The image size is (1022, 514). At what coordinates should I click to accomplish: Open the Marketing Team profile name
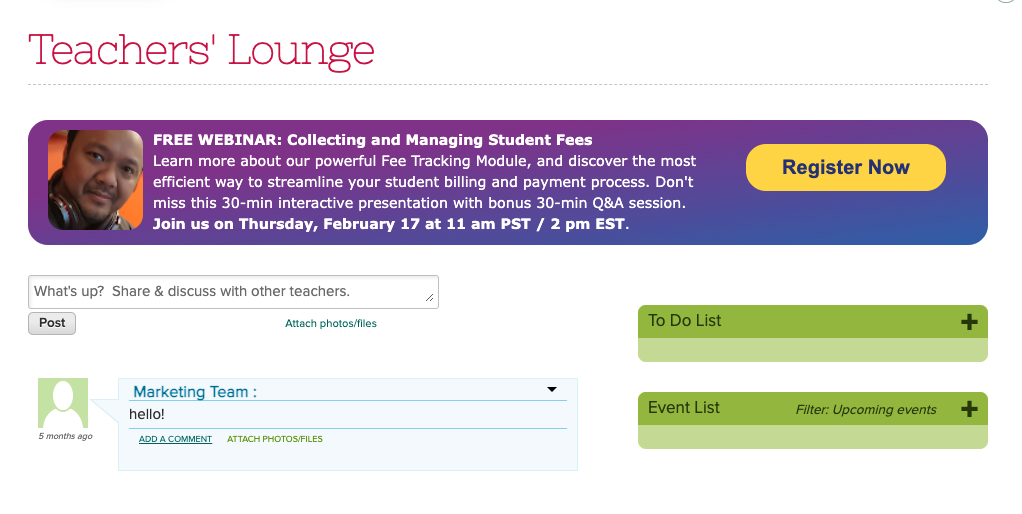tap(195, 392)
